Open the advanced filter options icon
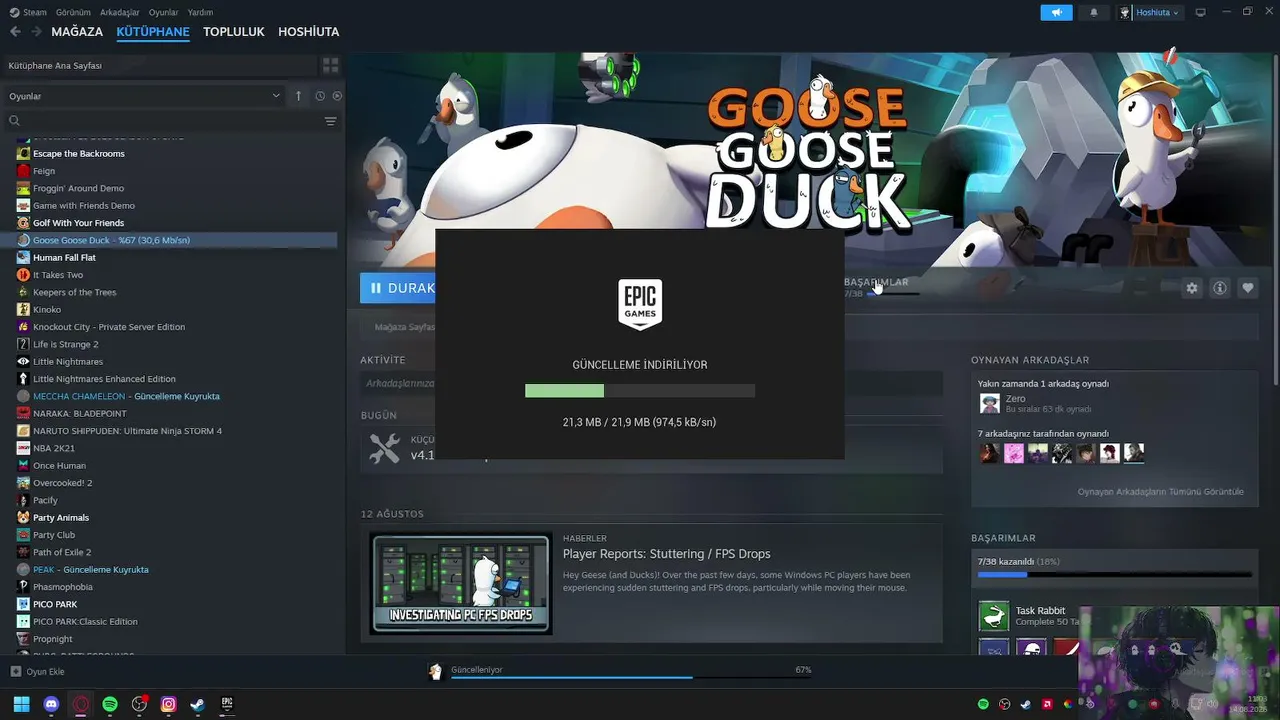The width and height of the screenshot is (1280, 720). (330, 121)
